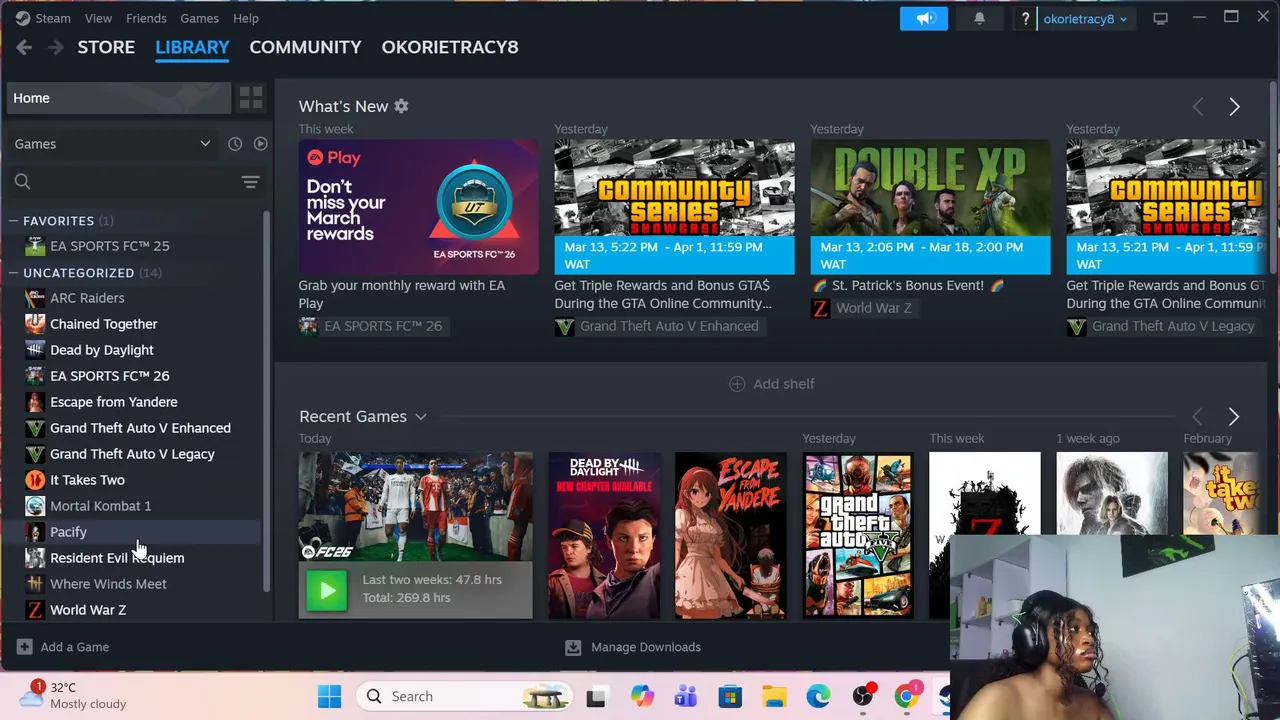Expand the Games filter dropdown
1280x720 pixels.
(112, 144)
